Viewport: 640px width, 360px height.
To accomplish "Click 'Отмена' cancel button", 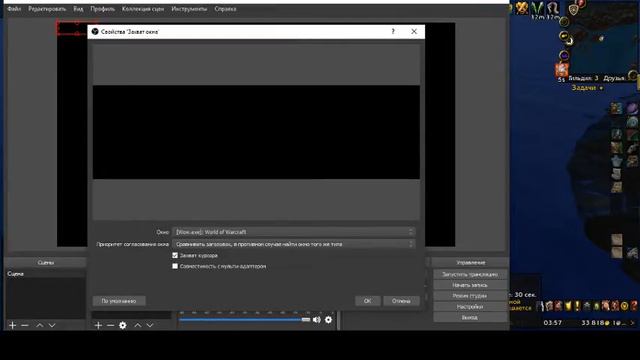I will 401,301.
